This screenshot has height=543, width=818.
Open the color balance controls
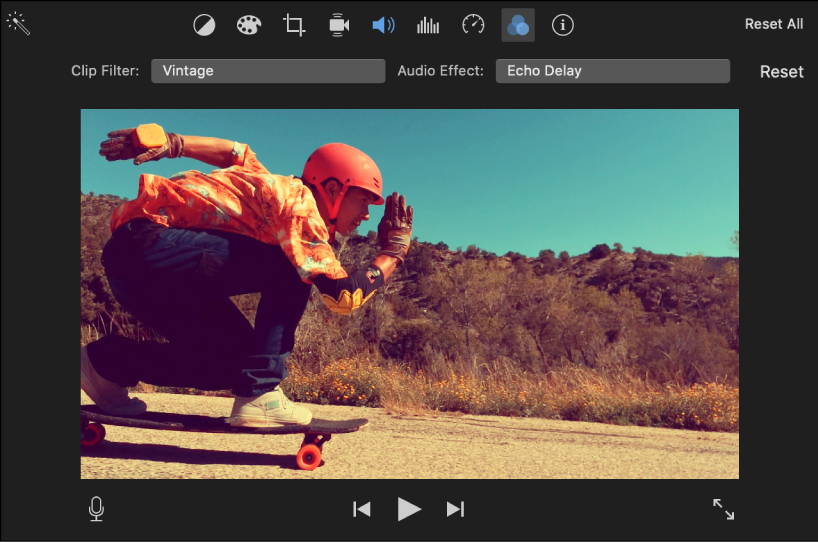[x=204, y=25]
